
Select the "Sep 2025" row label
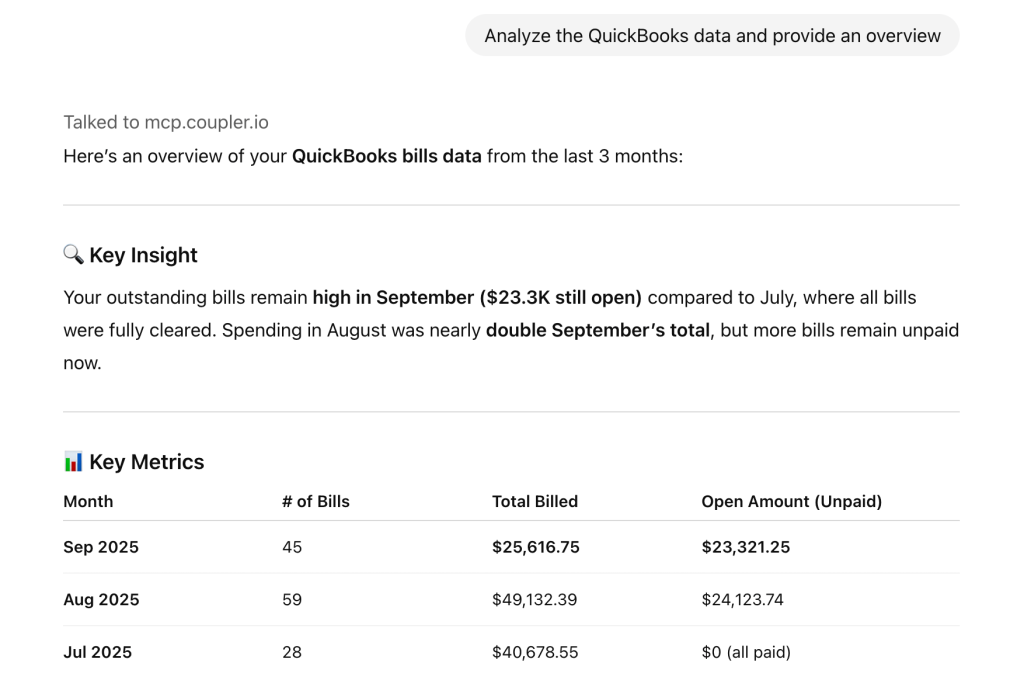(101, 547)
